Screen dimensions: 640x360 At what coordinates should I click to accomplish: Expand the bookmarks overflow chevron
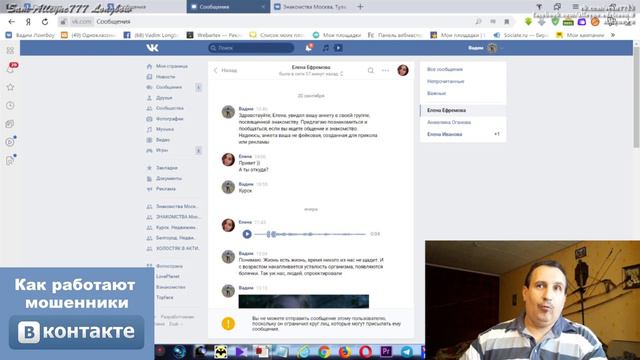pyautogui.click(x=613, y=35)
